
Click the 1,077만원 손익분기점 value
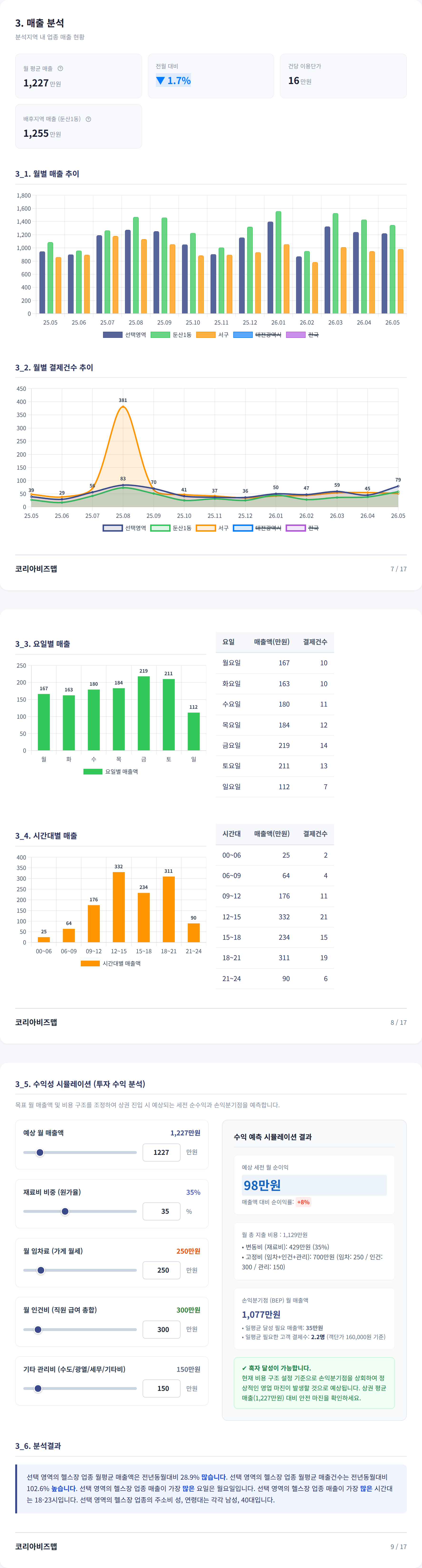(x=261, y=1314)
